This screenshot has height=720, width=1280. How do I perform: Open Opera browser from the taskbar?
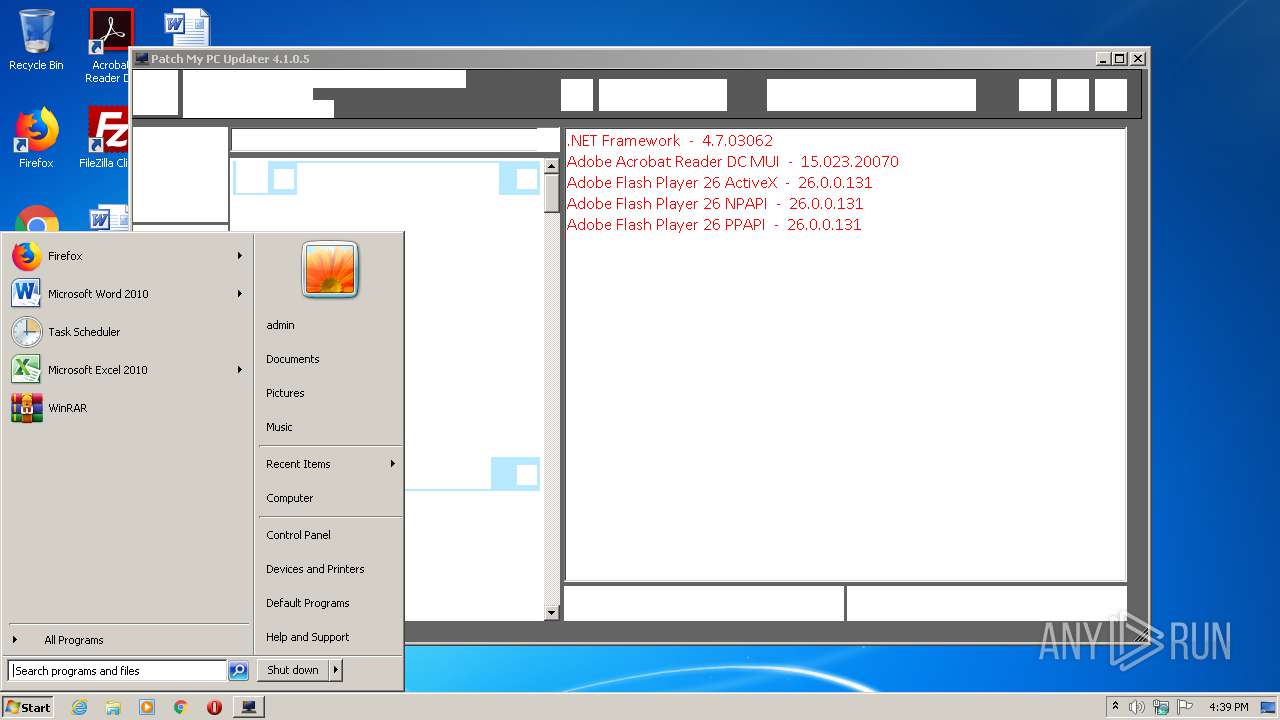pyautogui.click(x=214, y=707)
